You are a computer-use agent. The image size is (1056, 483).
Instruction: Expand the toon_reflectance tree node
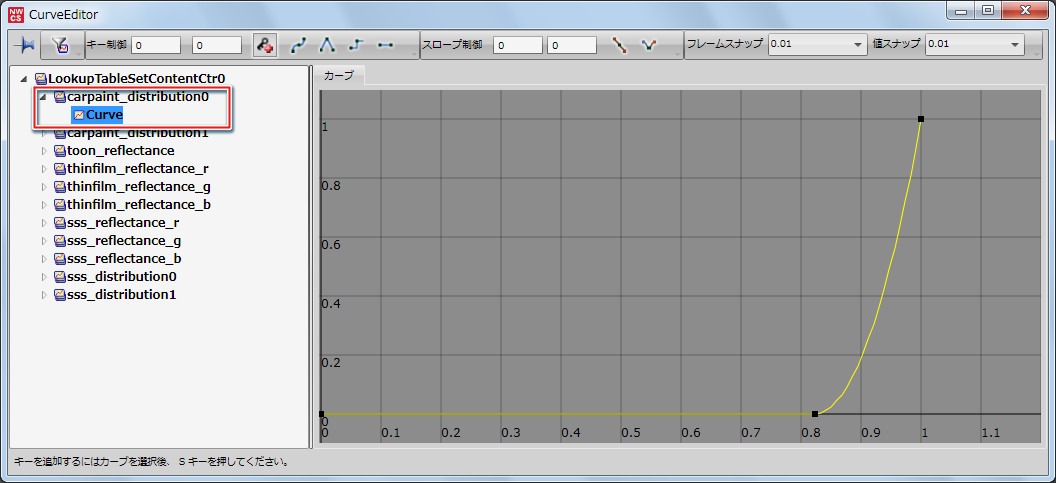pyautogui.click(x=43, y=151)
